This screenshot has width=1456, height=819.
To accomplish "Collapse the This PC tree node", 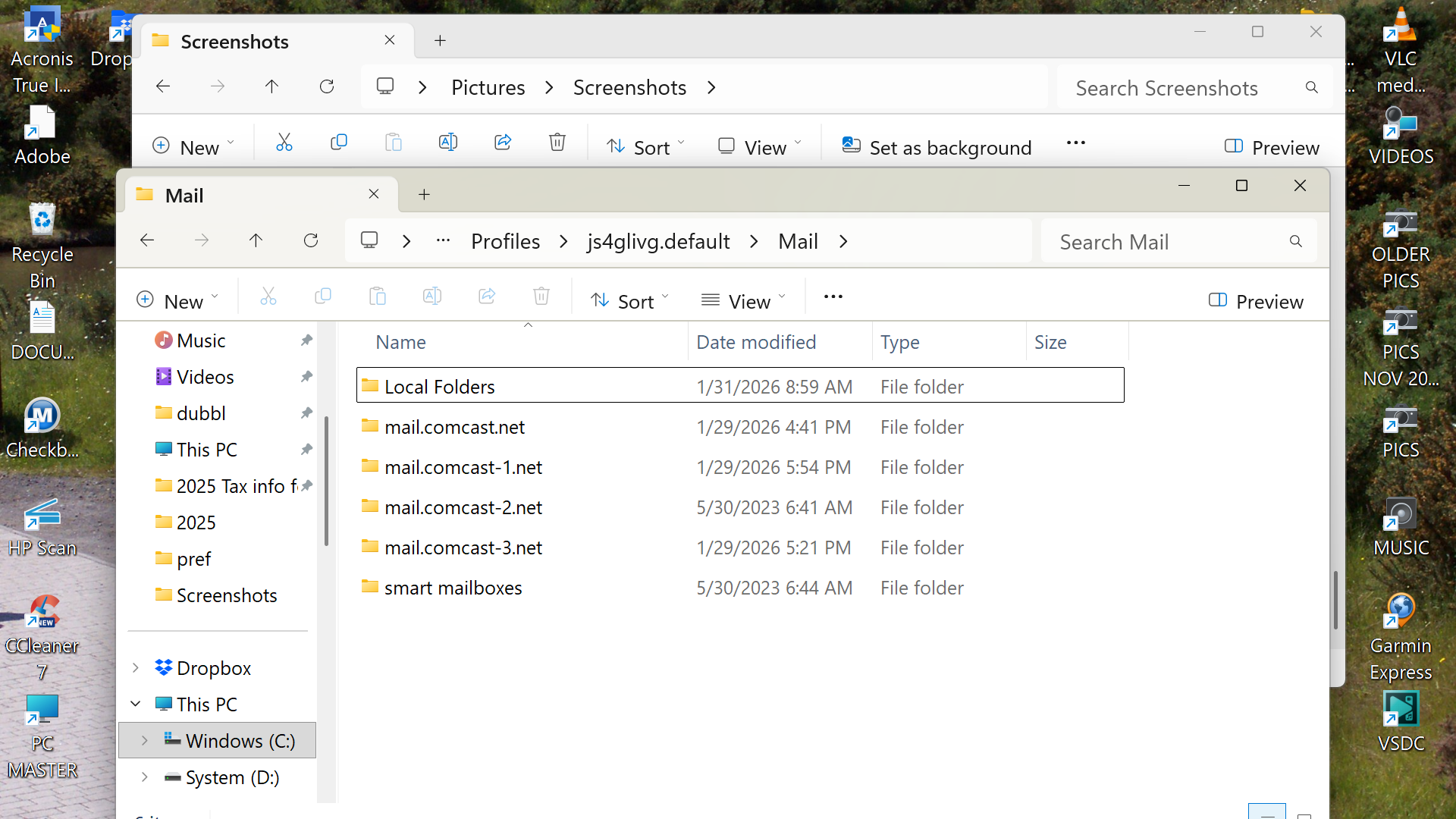I will tap(136, 704).
